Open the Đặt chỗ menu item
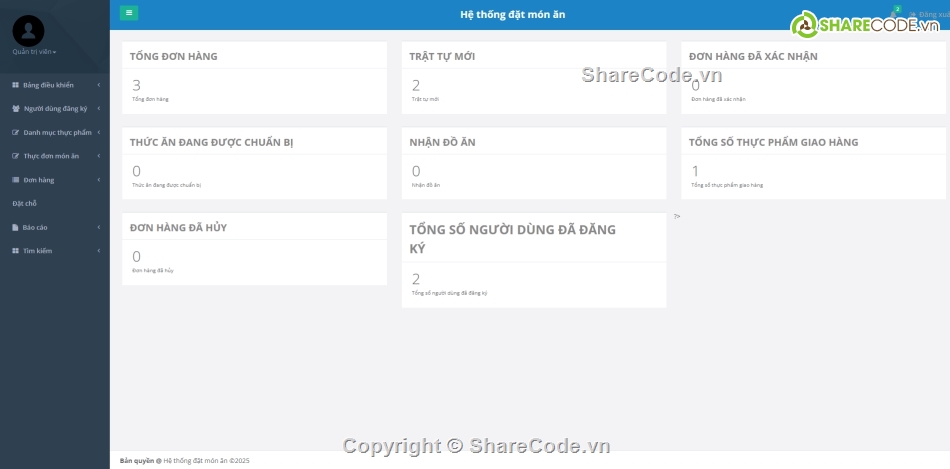Viewport: 950px width, 469px height. click(x=24, y=203)
